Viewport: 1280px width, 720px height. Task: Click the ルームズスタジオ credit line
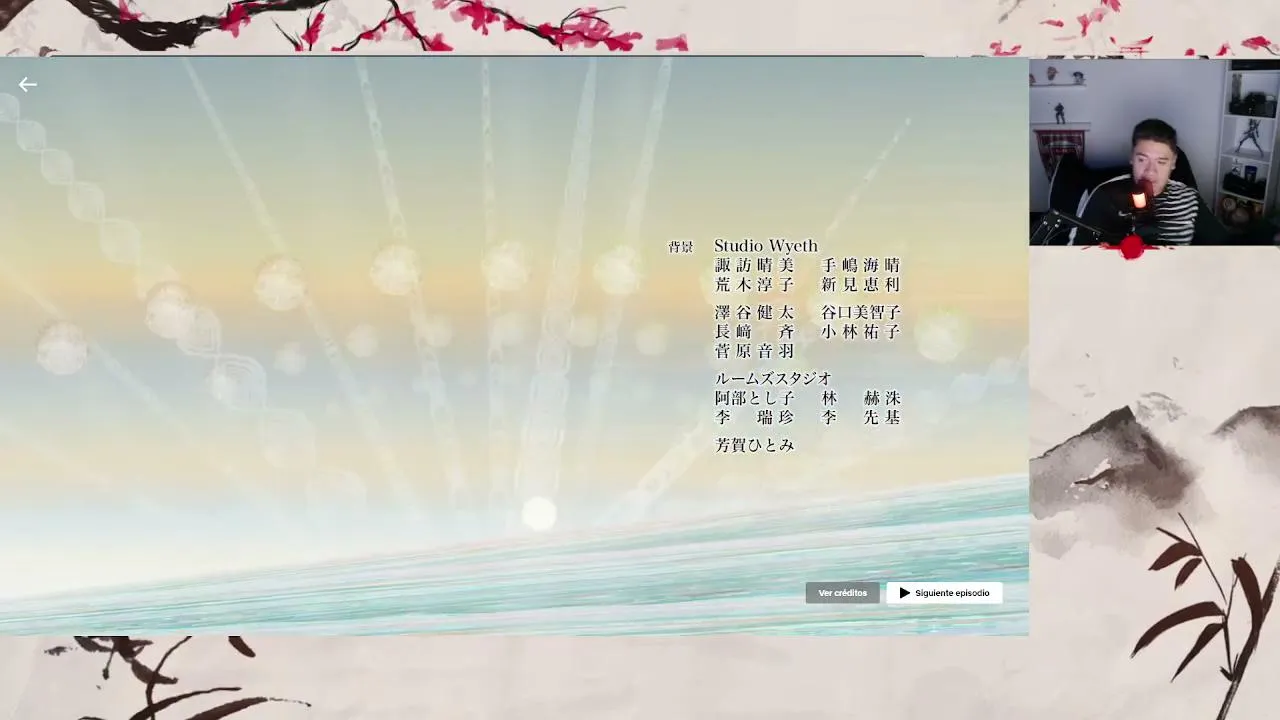773,378
